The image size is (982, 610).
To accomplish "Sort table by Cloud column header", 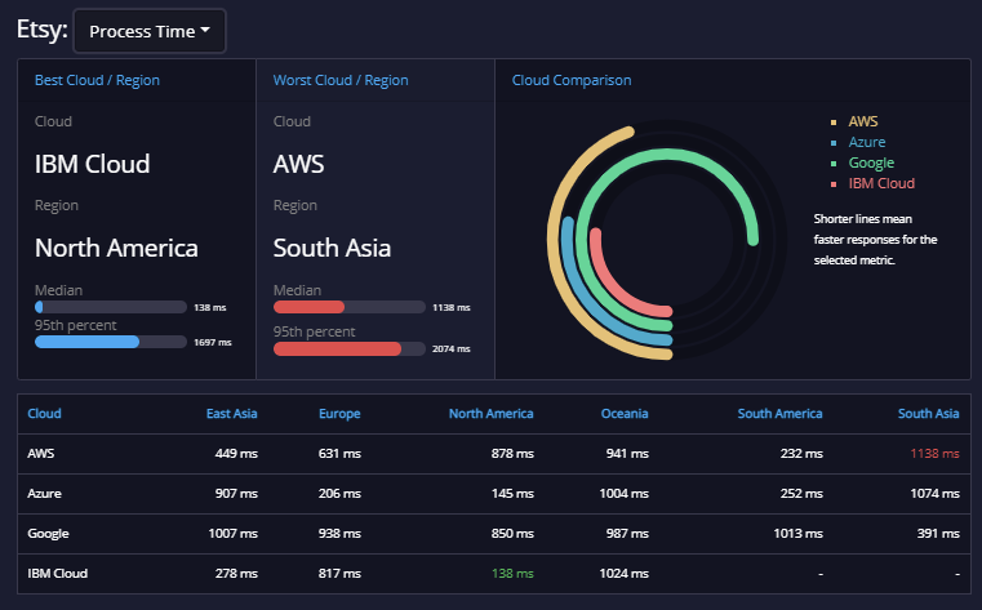I will point(44,413).
